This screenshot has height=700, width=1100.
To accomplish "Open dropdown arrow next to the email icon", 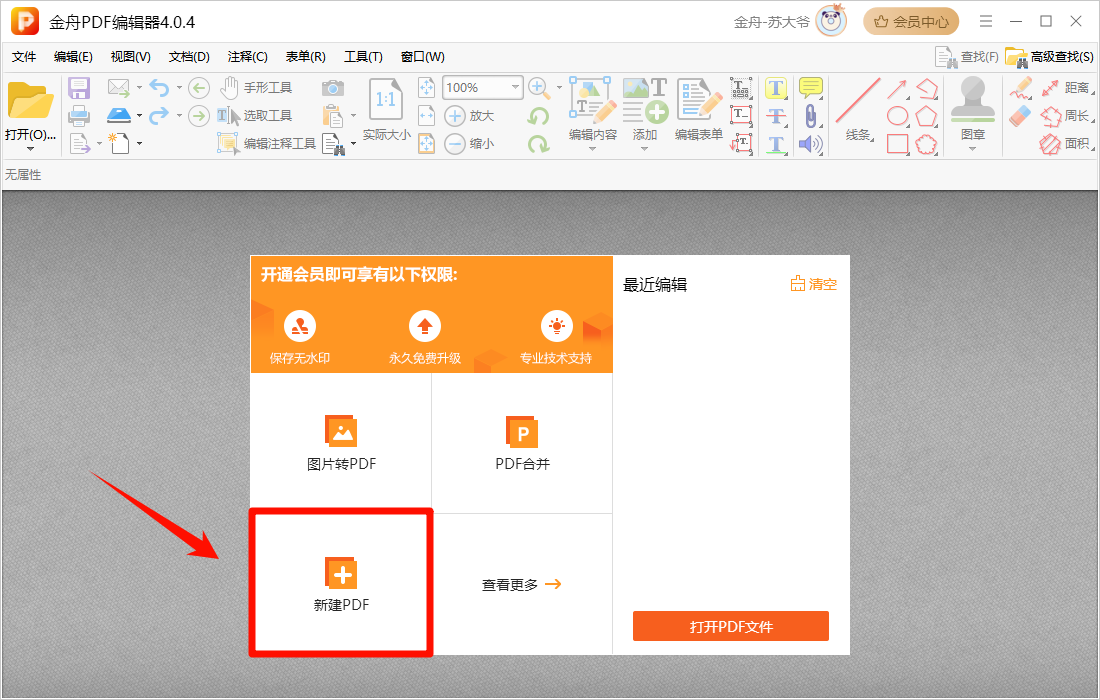I will click(139, 88).
